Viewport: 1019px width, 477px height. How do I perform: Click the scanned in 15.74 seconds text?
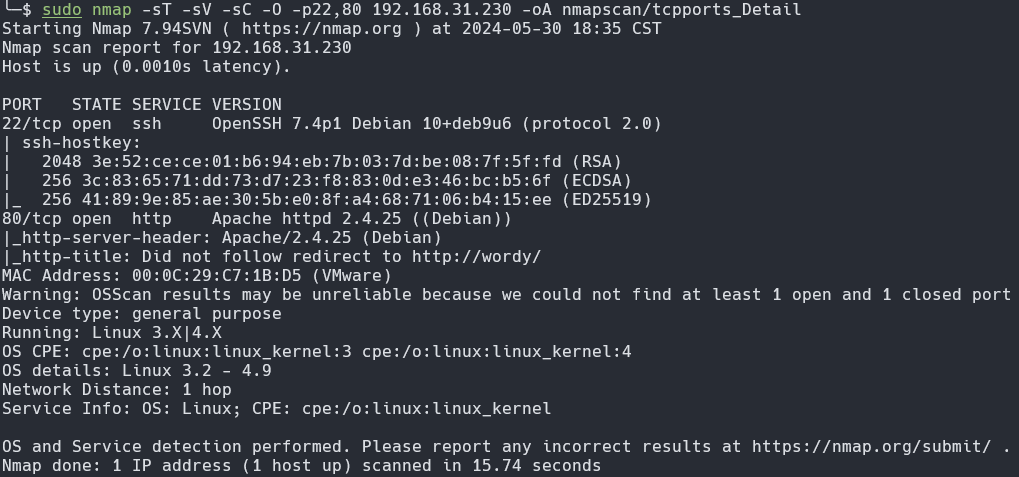(482, 466)
